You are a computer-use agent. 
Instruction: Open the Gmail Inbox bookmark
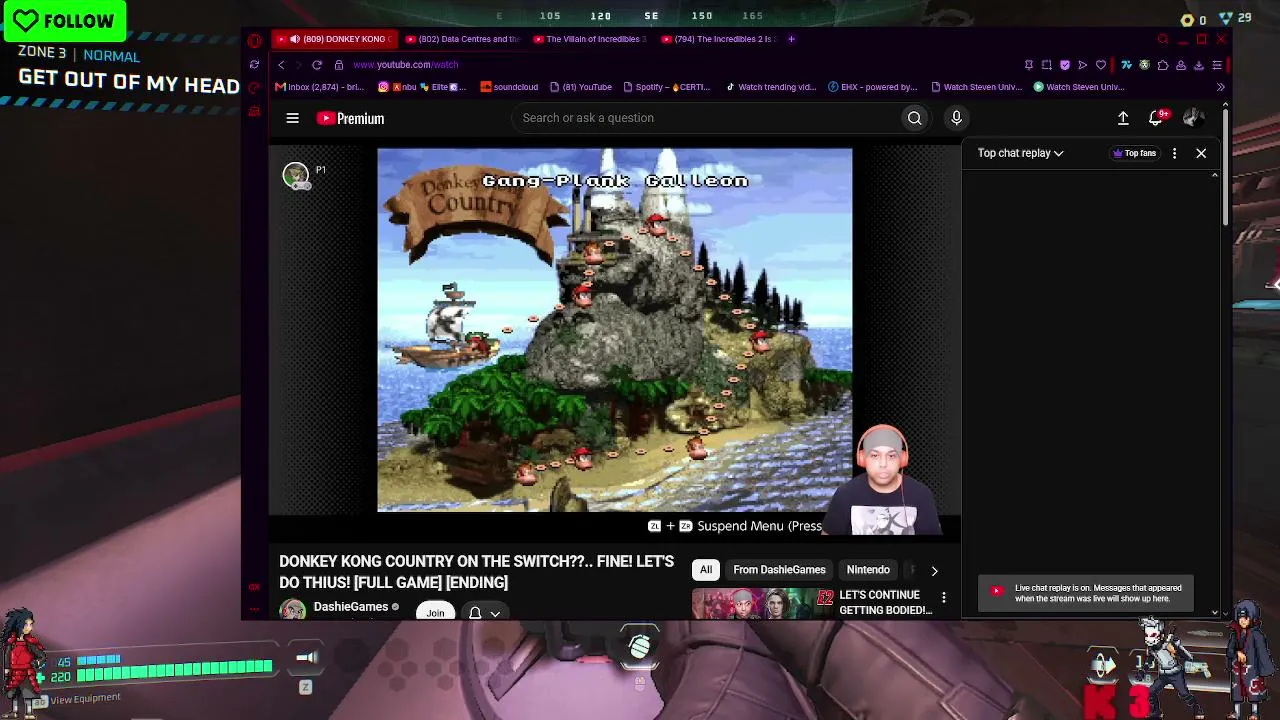point(319,87)
